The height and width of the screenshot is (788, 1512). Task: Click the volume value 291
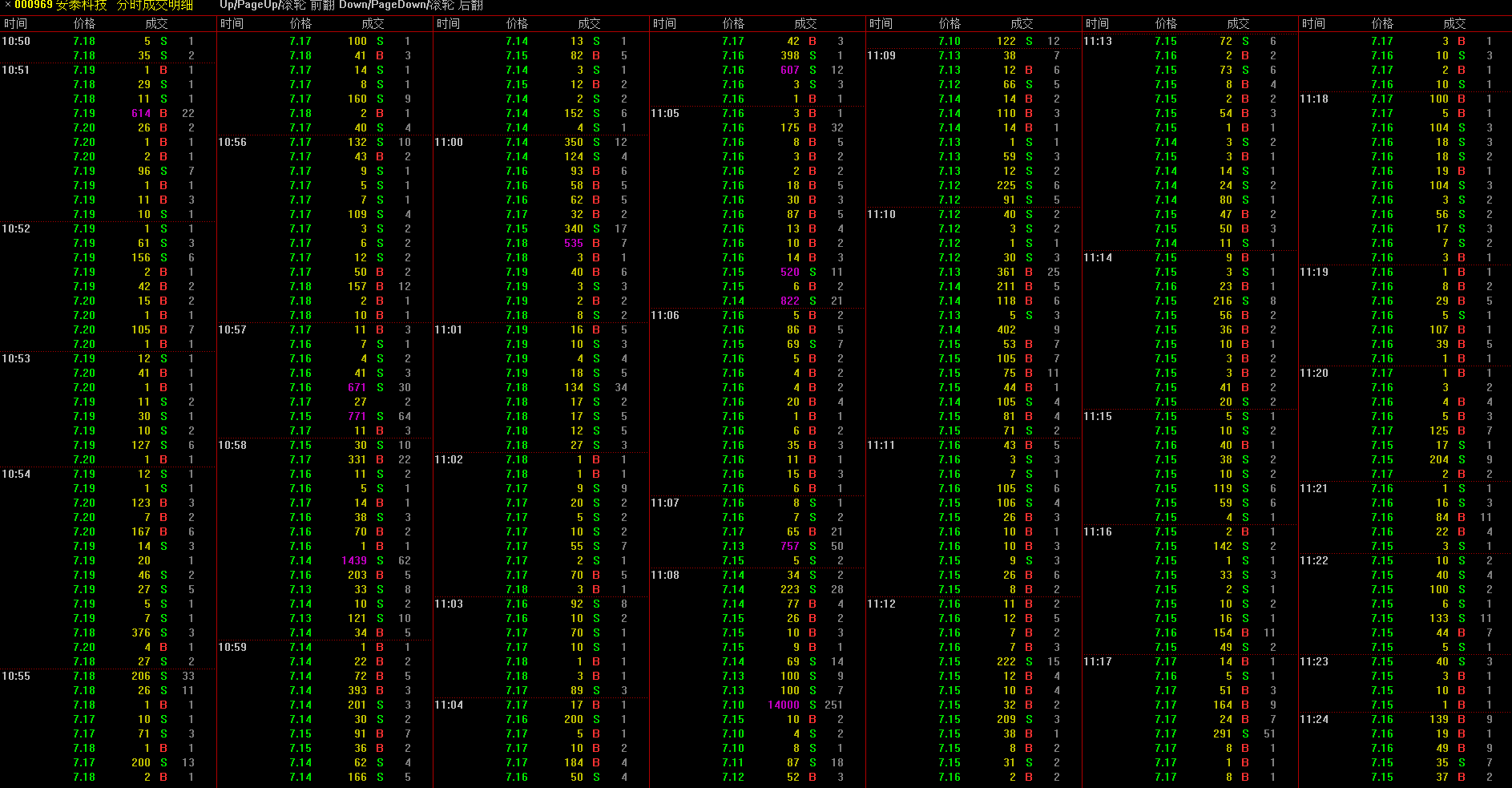[1223, 733]
